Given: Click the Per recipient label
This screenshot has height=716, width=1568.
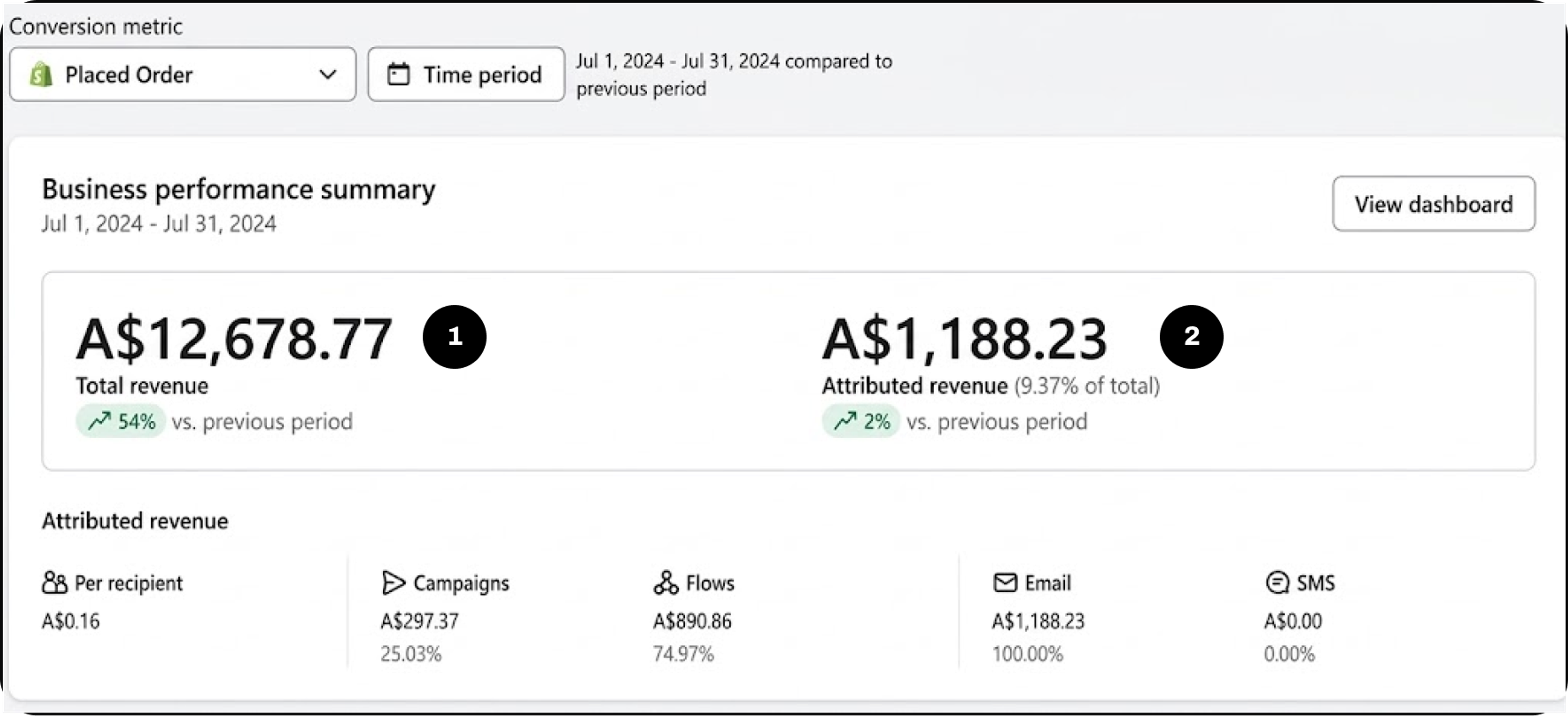Looking at the screenshot, I should [x=129, y=583].
